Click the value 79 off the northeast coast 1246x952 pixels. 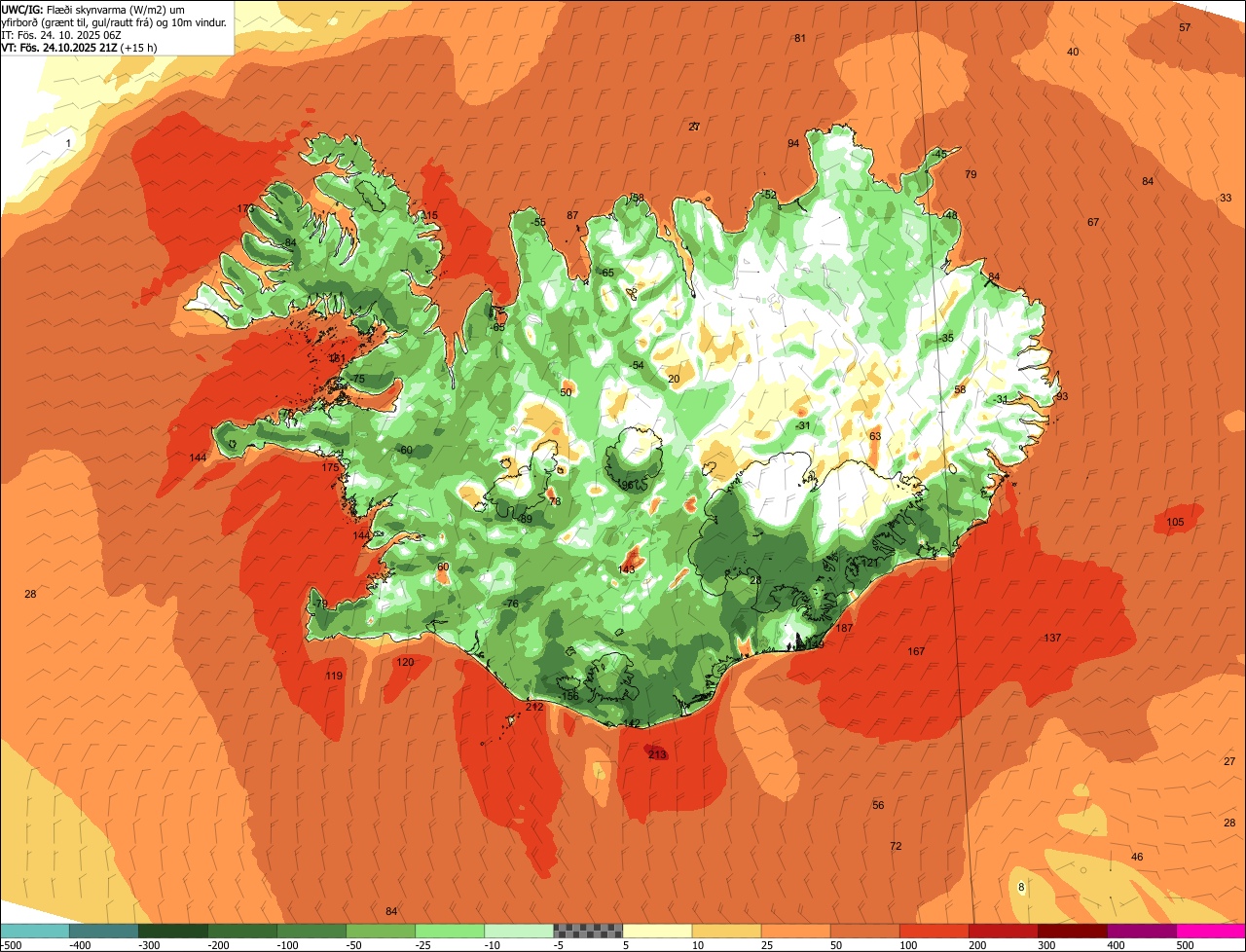[971, 174]
